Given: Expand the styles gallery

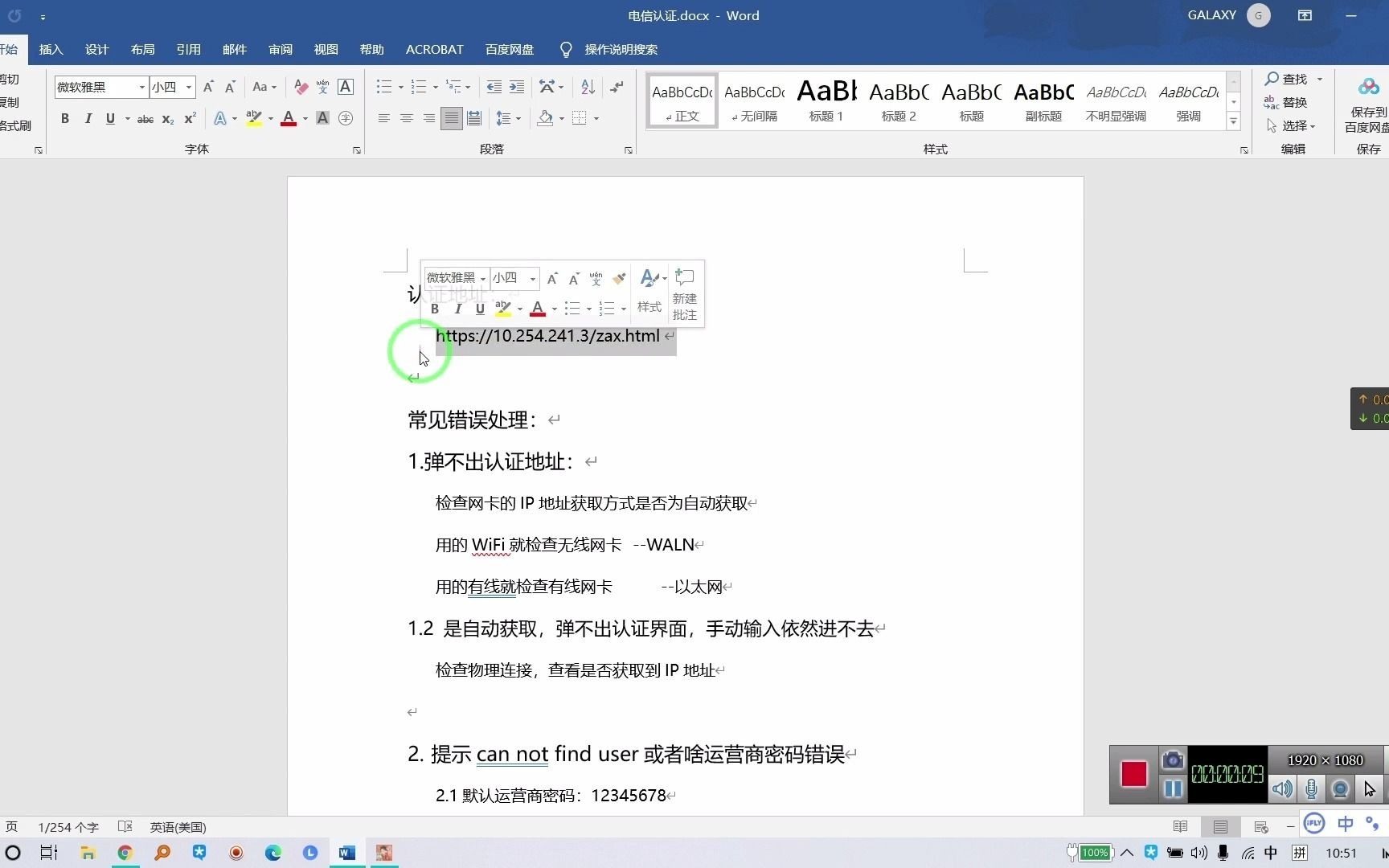Looking at the screenshot, I should pyautogui.click(x=1233, y=122).
